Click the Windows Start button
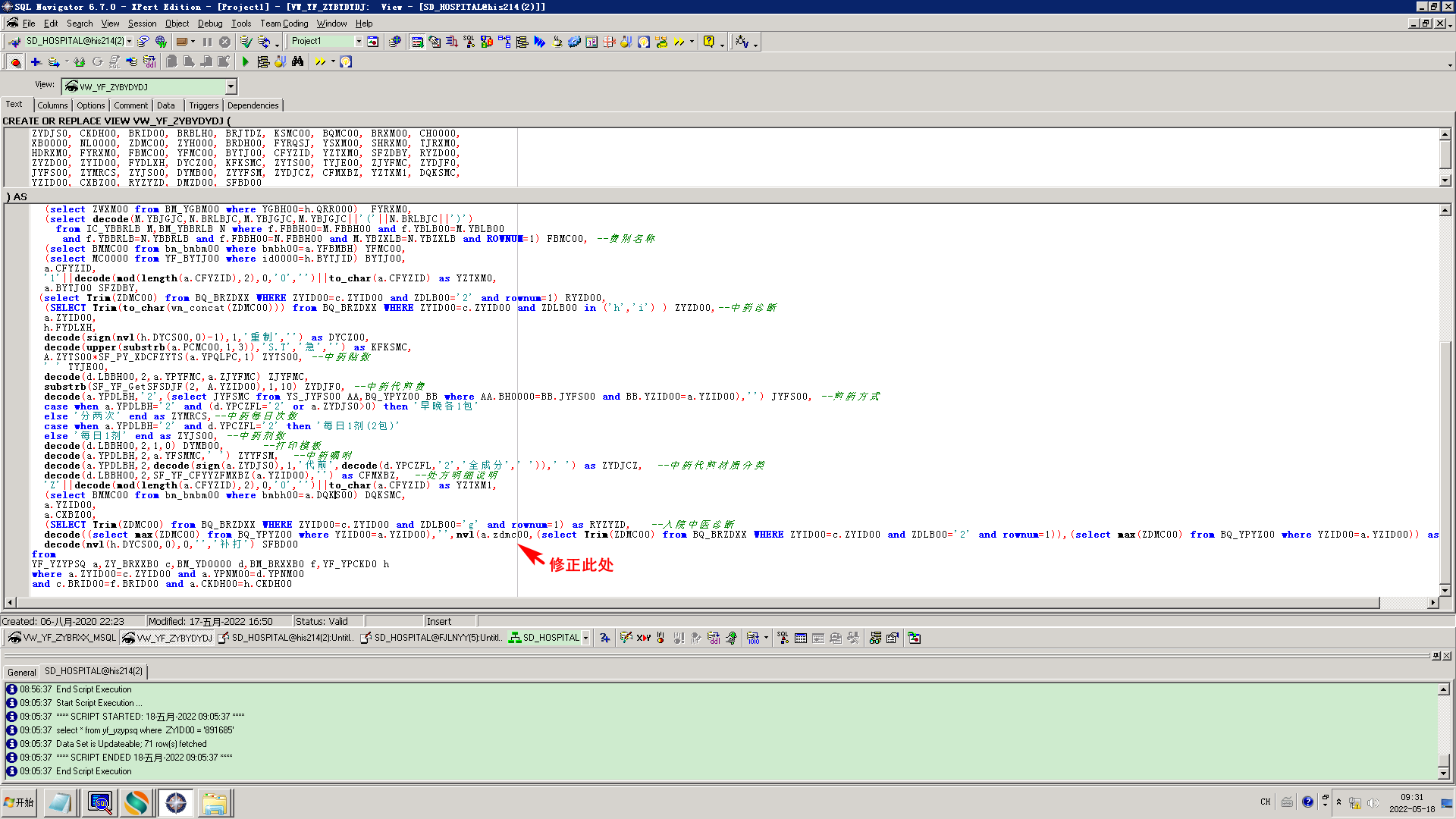This screenshot has height=819, width=1456. click(20, 802)
